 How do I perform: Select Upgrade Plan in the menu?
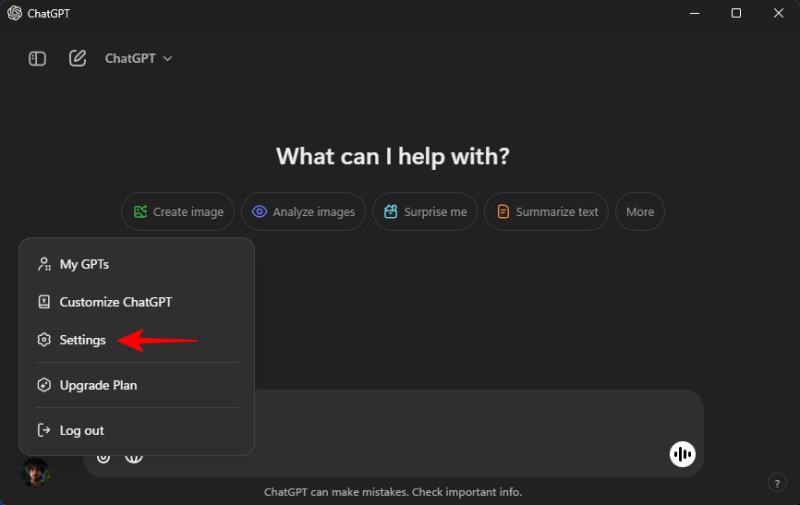[137, 385]
